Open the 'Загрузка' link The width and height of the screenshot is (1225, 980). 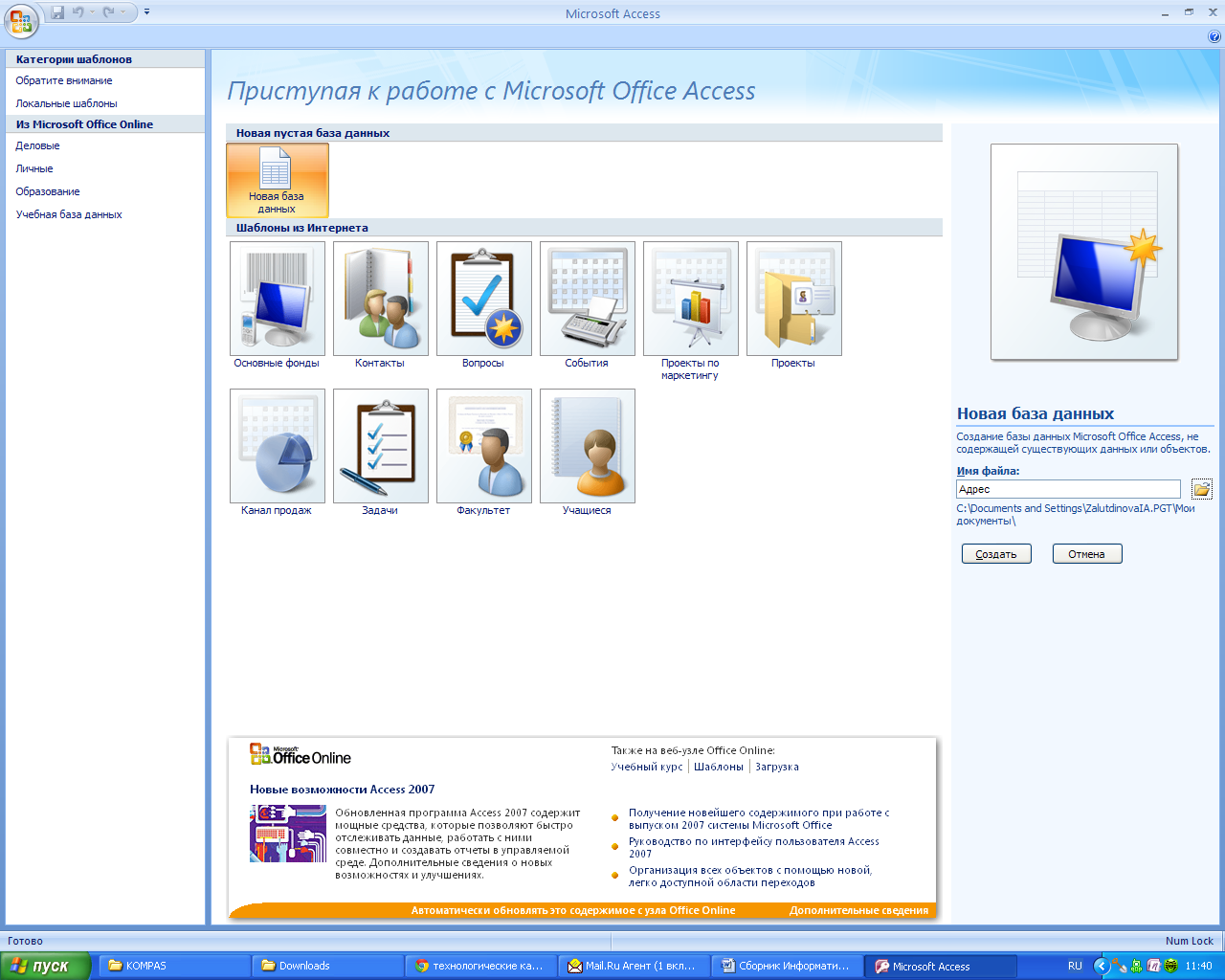coord(777,767)
